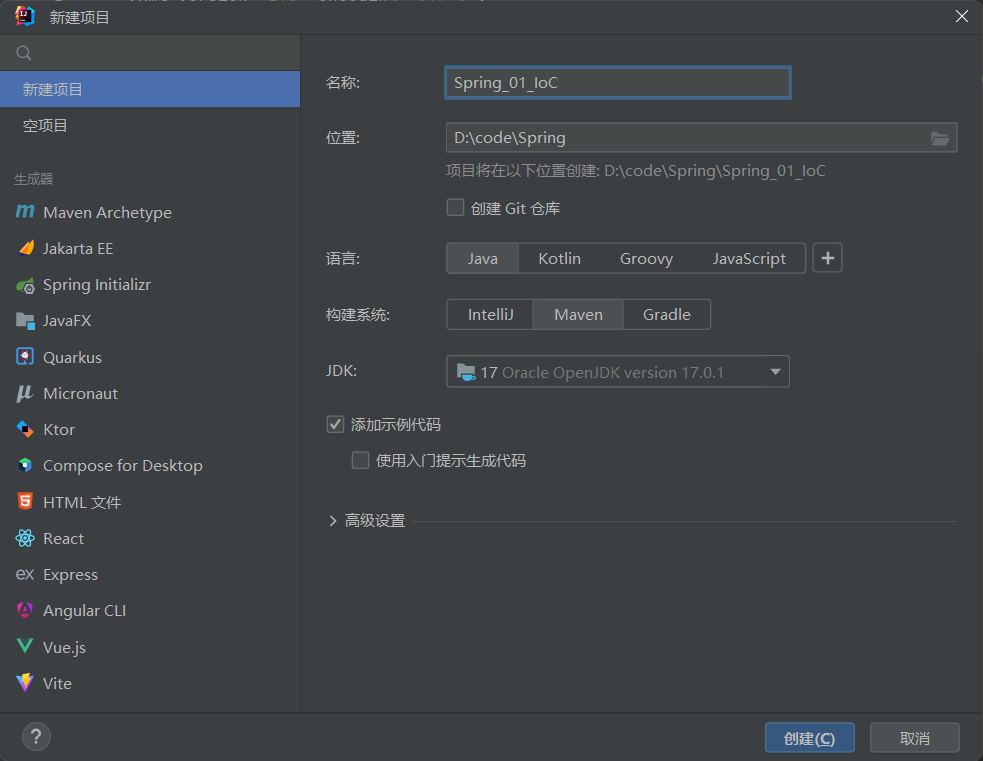Viewport: 983px width, 761px height.
Task: Uncheck the 添加示例代码 checkbox
Action: (336, 424)
